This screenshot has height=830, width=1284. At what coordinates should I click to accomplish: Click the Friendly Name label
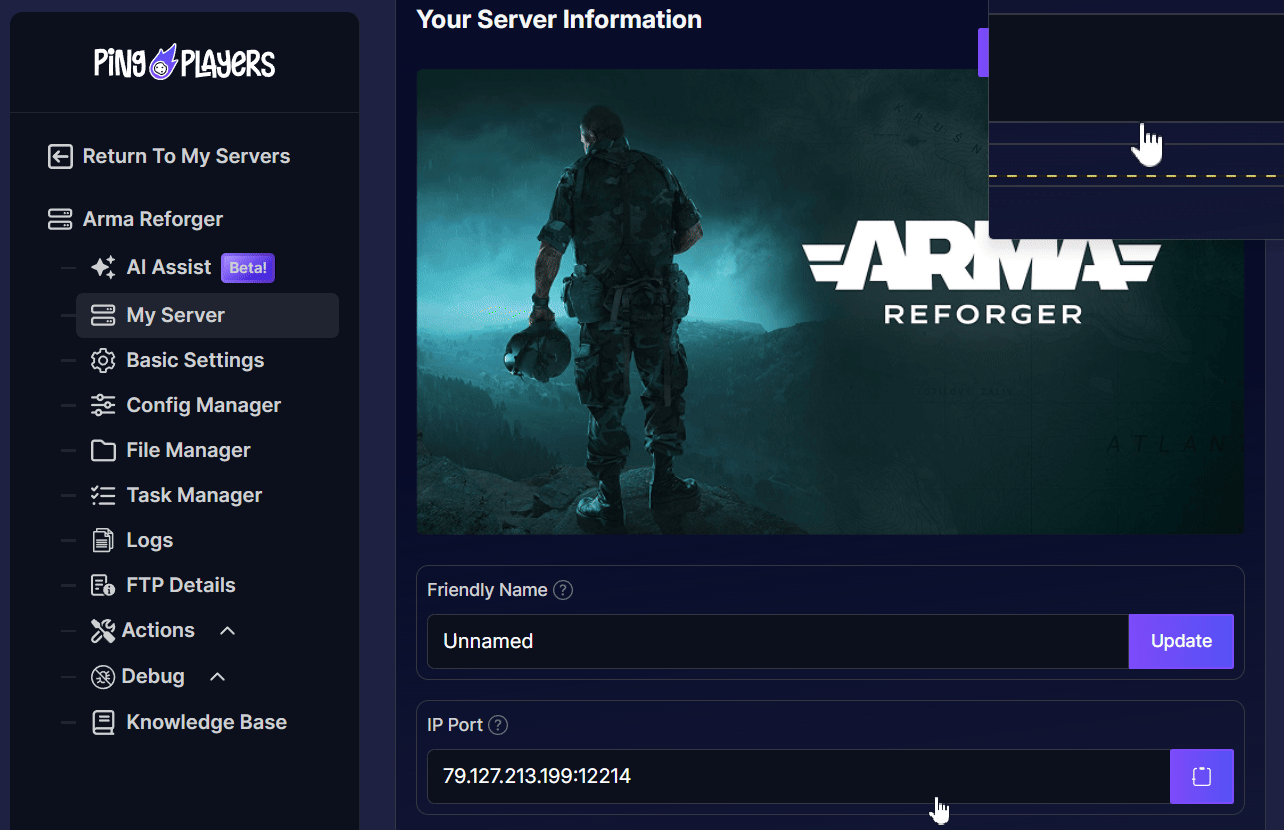487,590
